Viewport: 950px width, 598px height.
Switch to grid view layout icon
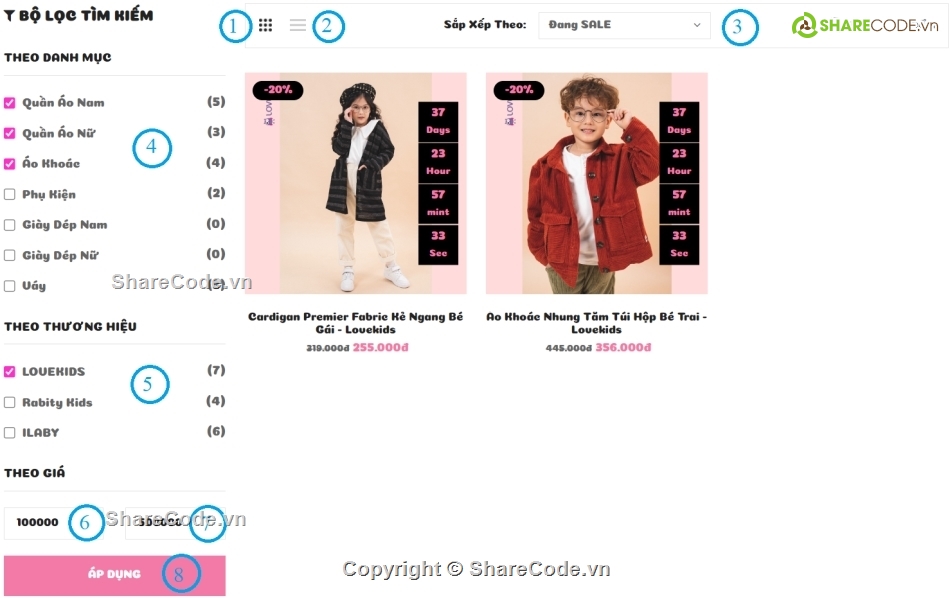[x=265, y=25]
